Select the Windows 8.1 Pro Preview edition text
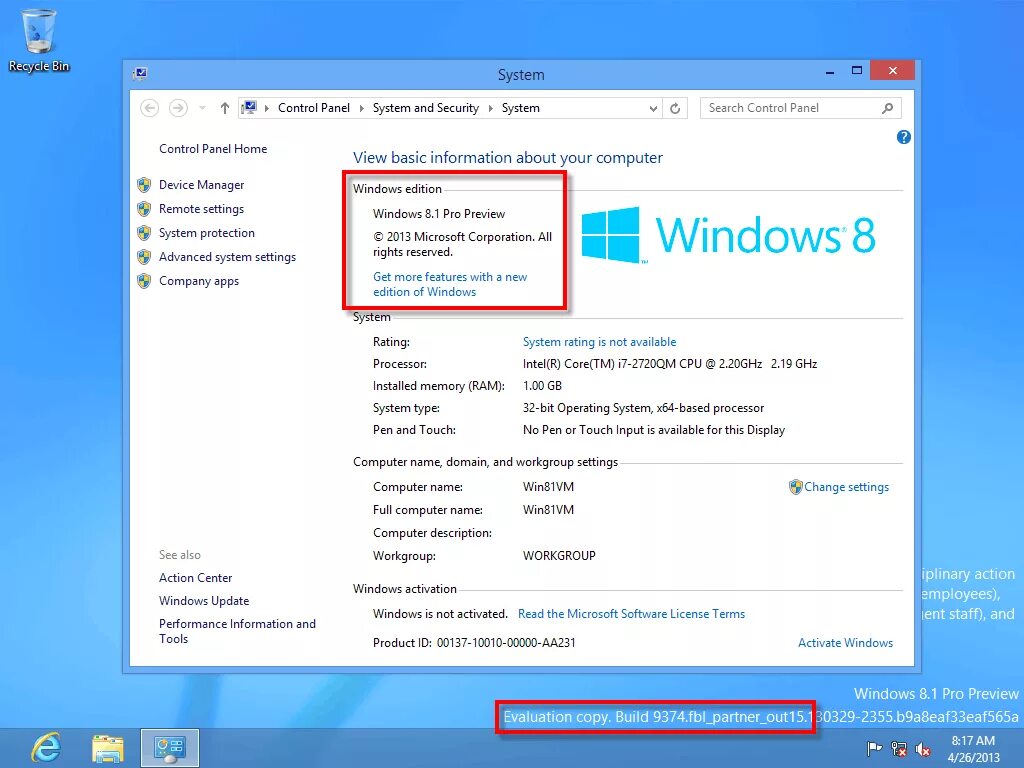 [x=439, y=214]
